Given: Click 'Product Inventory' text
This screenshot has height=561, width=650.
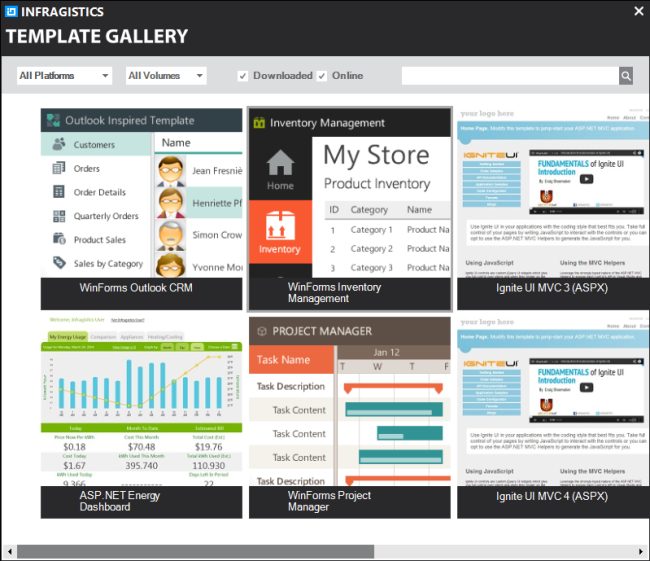Looking at the screenshot, I should (377, 184).
